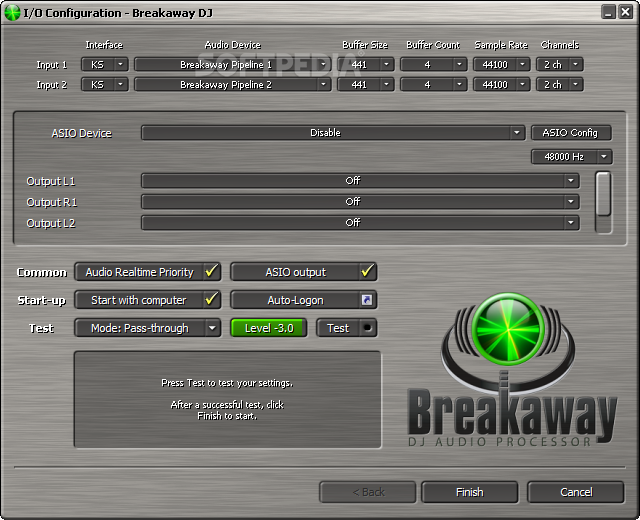Image resolution: width=640 pixels, height=520 pixels.
Task: Open Input 1 Buffer Count dropdown
Action: [x=433, y=64]
